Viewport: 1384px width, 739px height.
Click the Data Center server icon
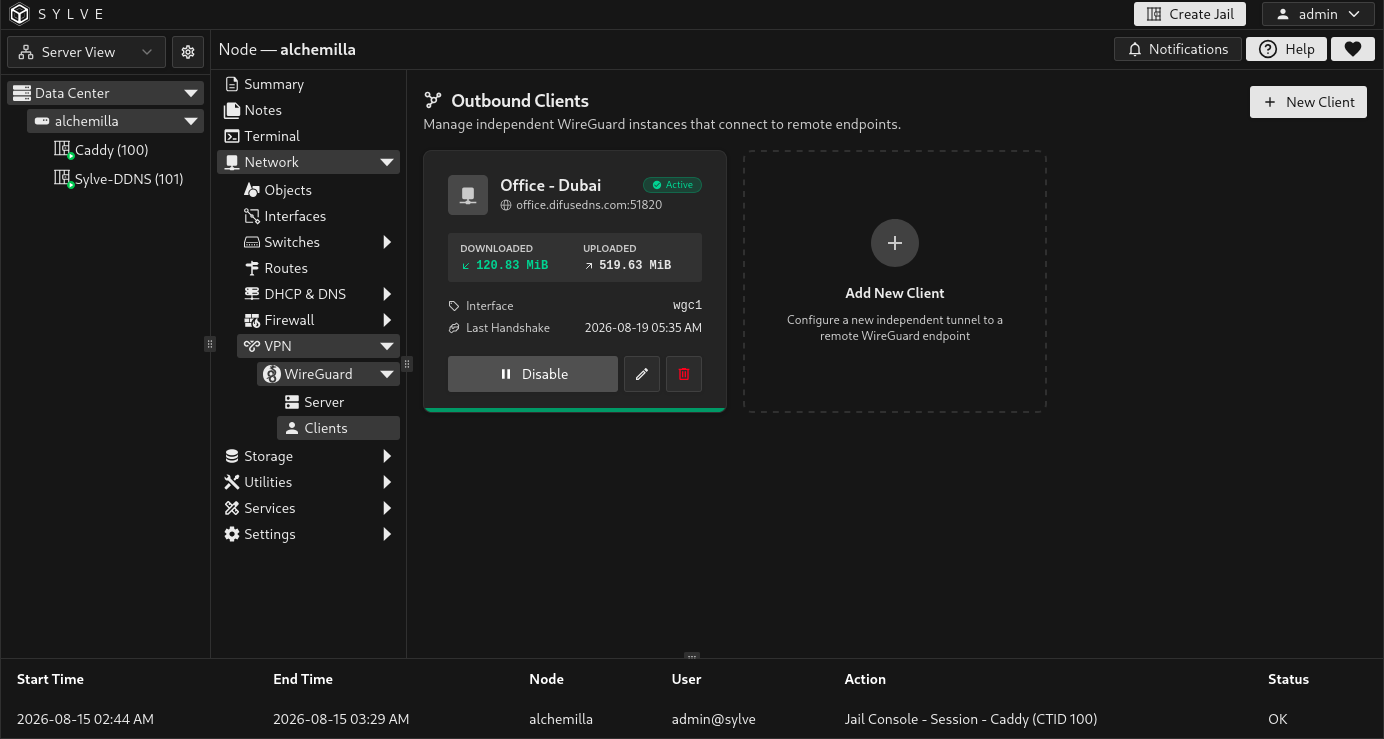tap(22, 93)
